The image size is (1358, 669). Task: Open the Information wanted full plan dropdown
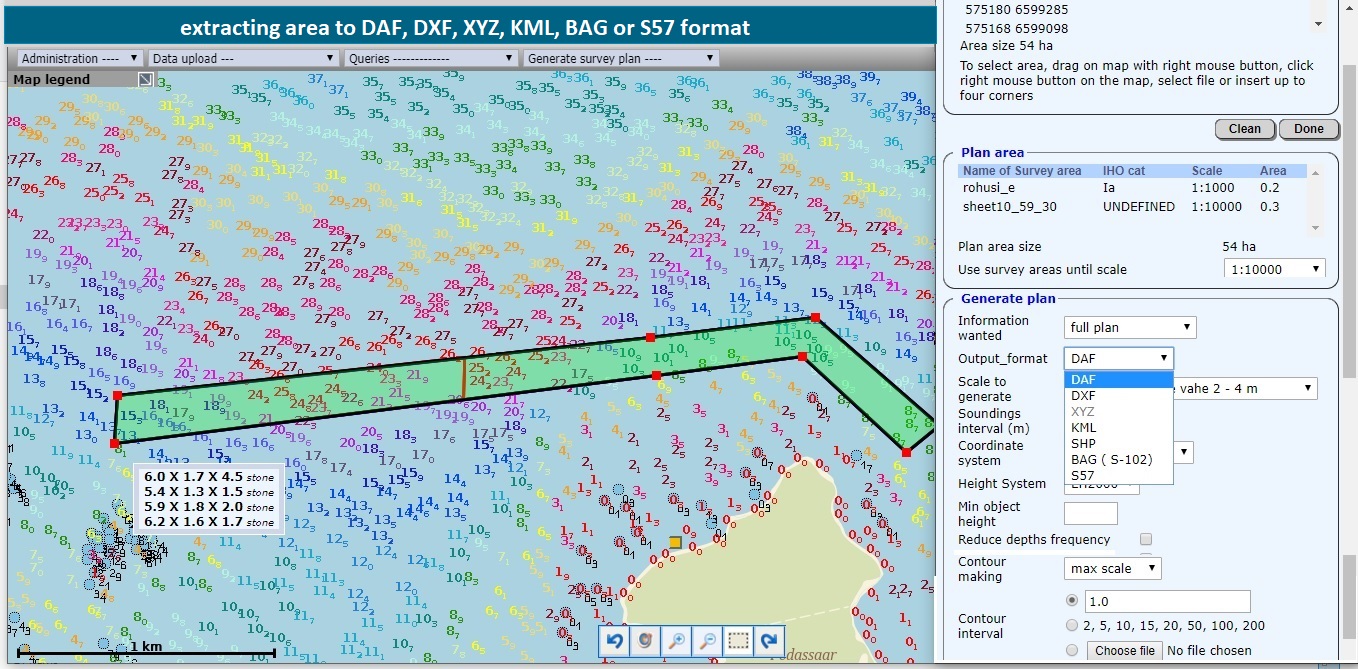click(x=1128, y=327)
